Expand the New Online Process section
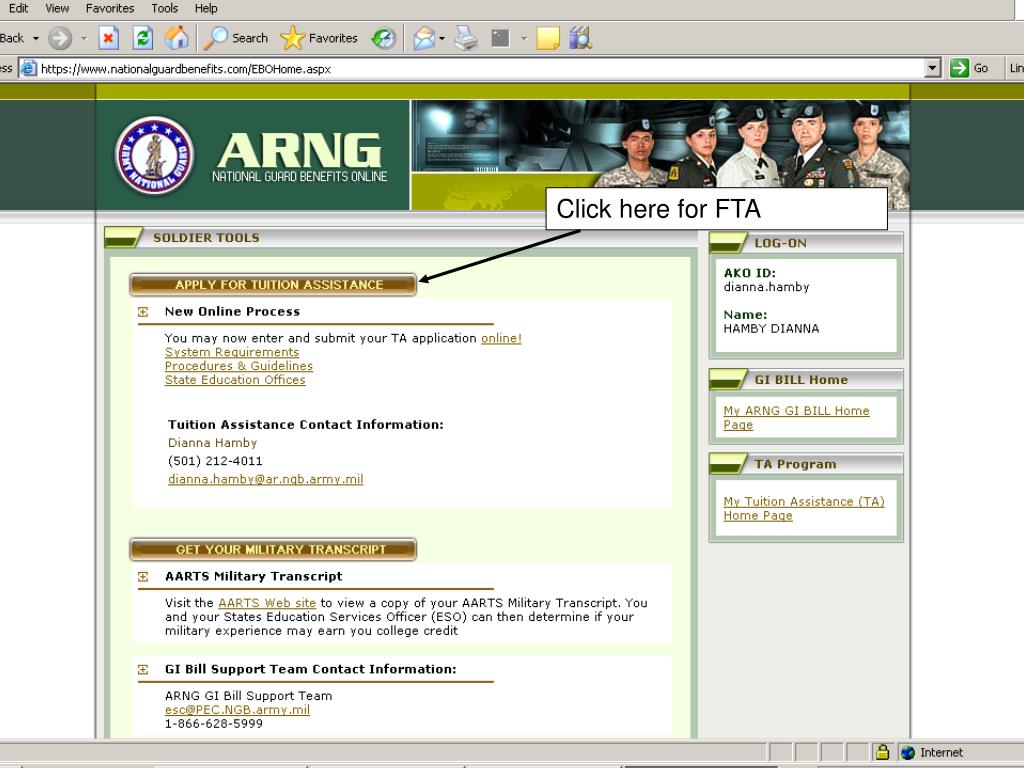This screenshot has width=1024, height=768. 143,312
